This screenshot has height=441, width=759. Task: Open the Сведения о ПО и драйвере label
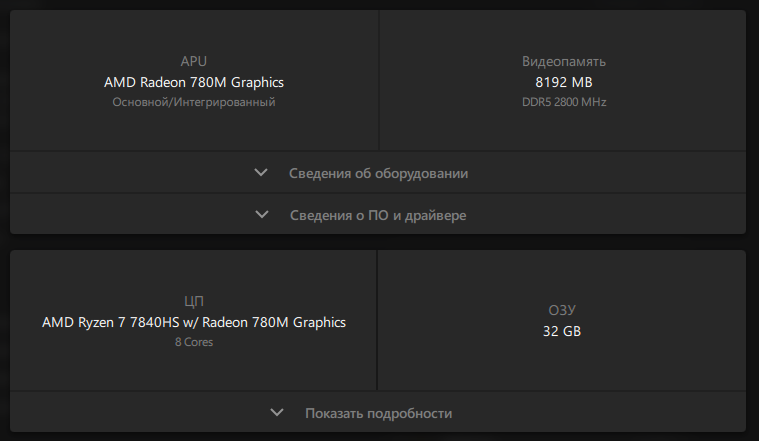pyautogui.click(x=378, y=215)
